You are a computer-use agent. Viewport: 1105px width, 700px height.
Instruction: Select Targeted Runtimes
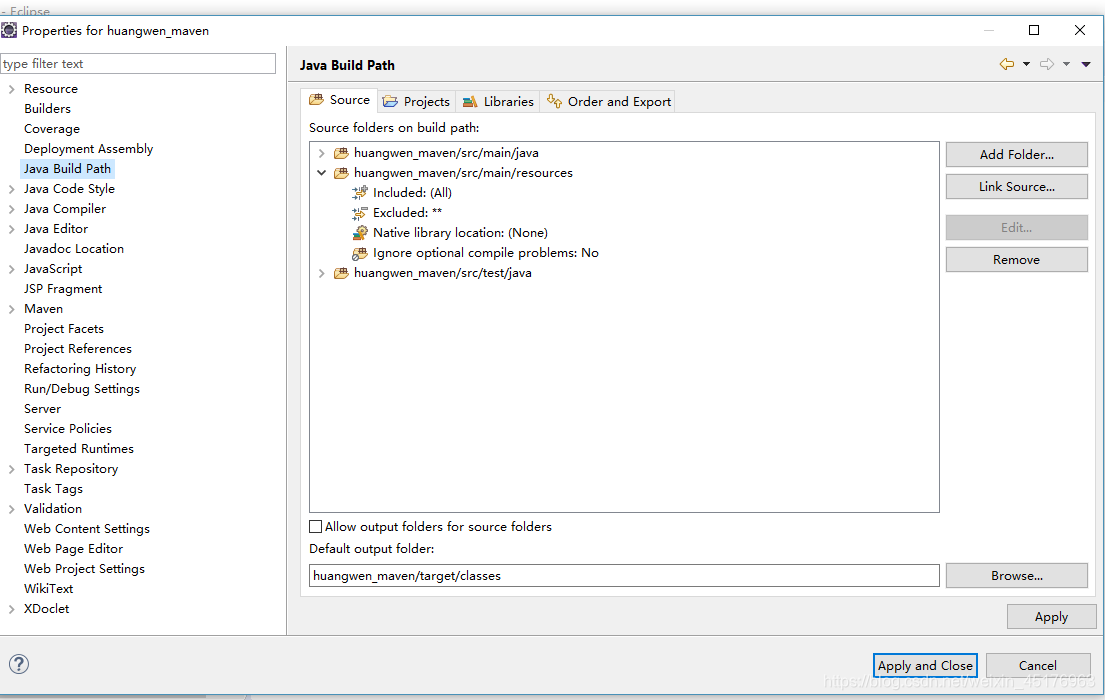click(78, 449)
